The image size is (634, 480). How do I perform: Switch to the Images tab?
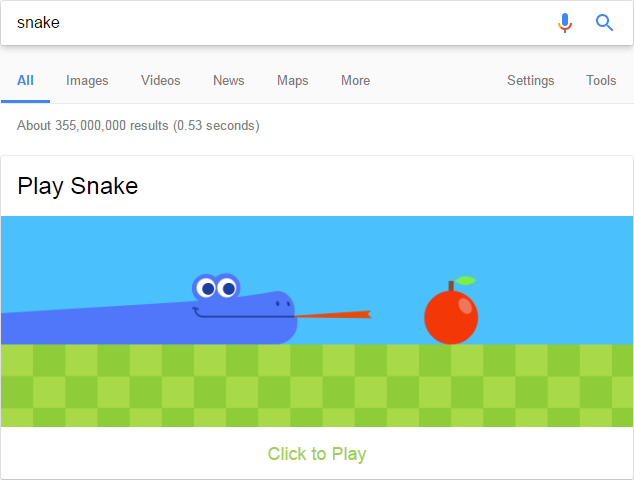87,80
